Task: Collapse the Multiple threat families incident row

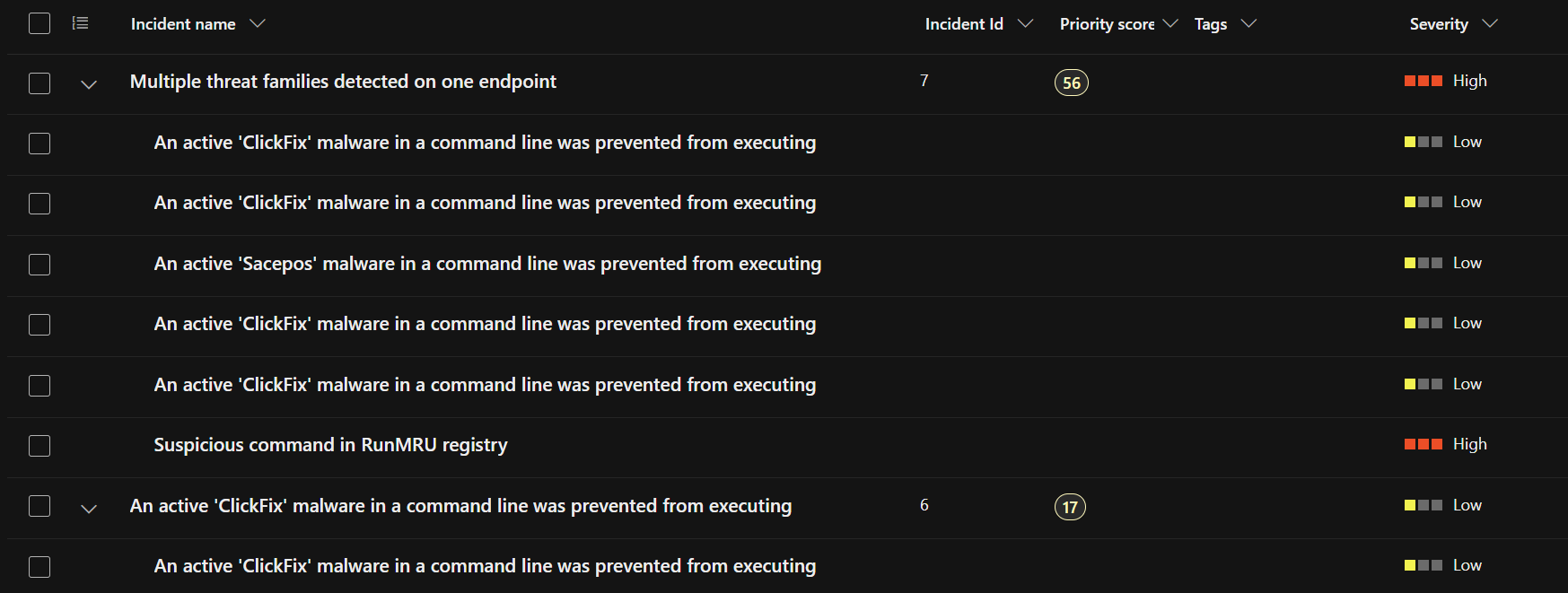Action: point(89,84)
